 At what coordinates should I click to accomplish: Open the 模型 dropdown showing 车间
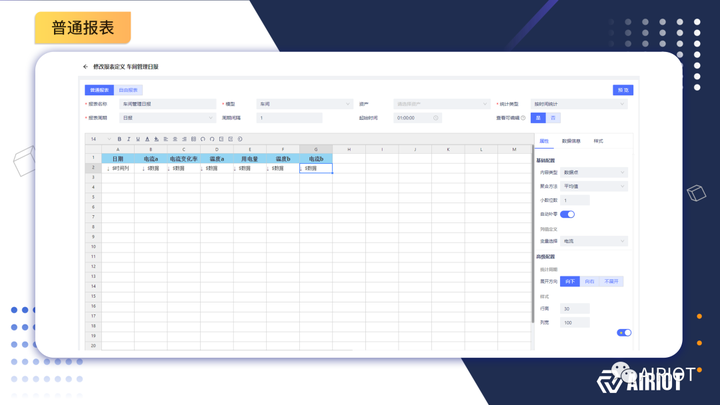coord(305,104)
